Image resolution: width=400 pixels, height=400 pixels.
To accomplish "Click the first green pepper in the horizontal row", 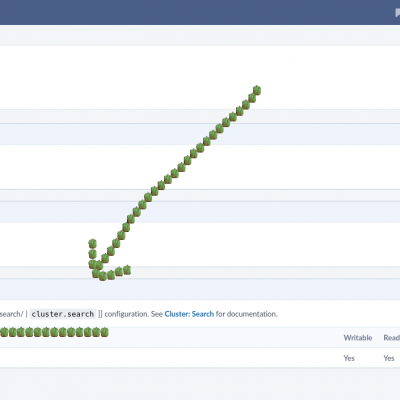I will (4, 332).
